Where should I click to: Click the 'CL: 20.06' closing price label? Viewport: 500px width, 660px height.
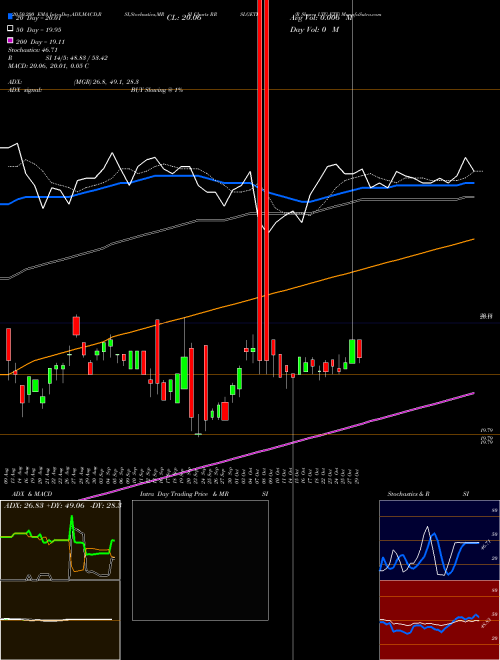coord(184,18)
